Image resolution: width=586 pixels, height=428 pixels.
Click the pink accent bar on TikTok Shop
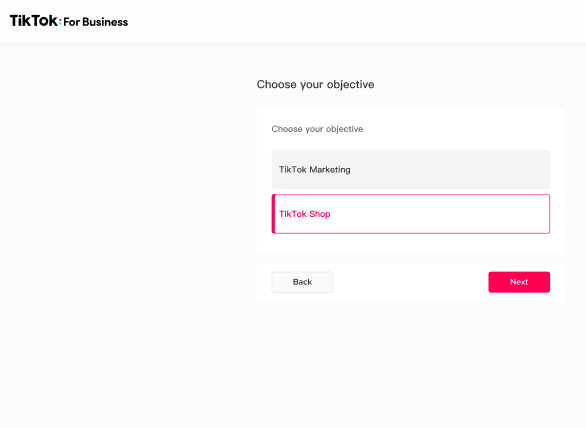[x=273, y=214]
